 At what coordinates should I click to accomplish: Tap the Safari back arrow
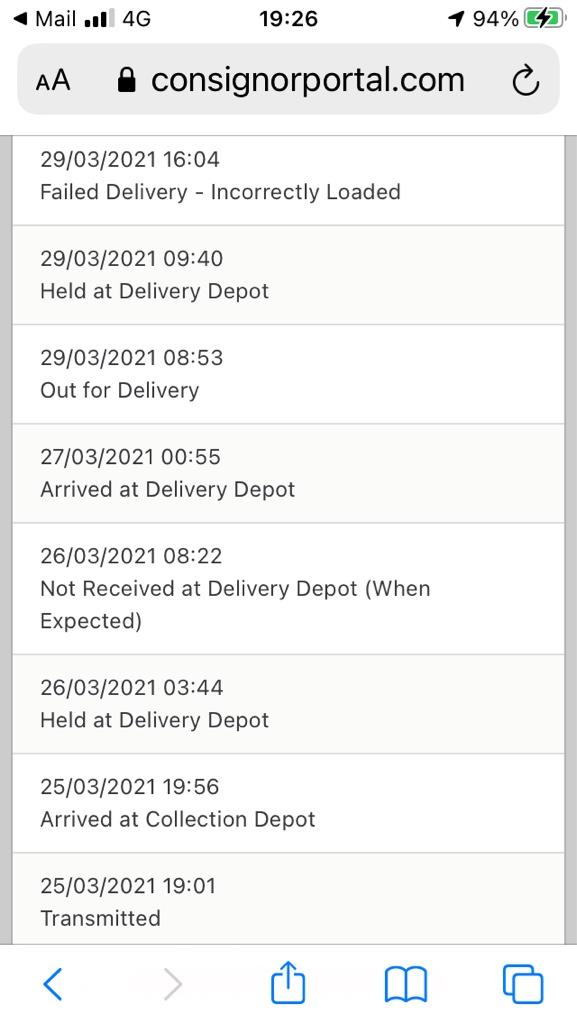[x=53, y=984]
